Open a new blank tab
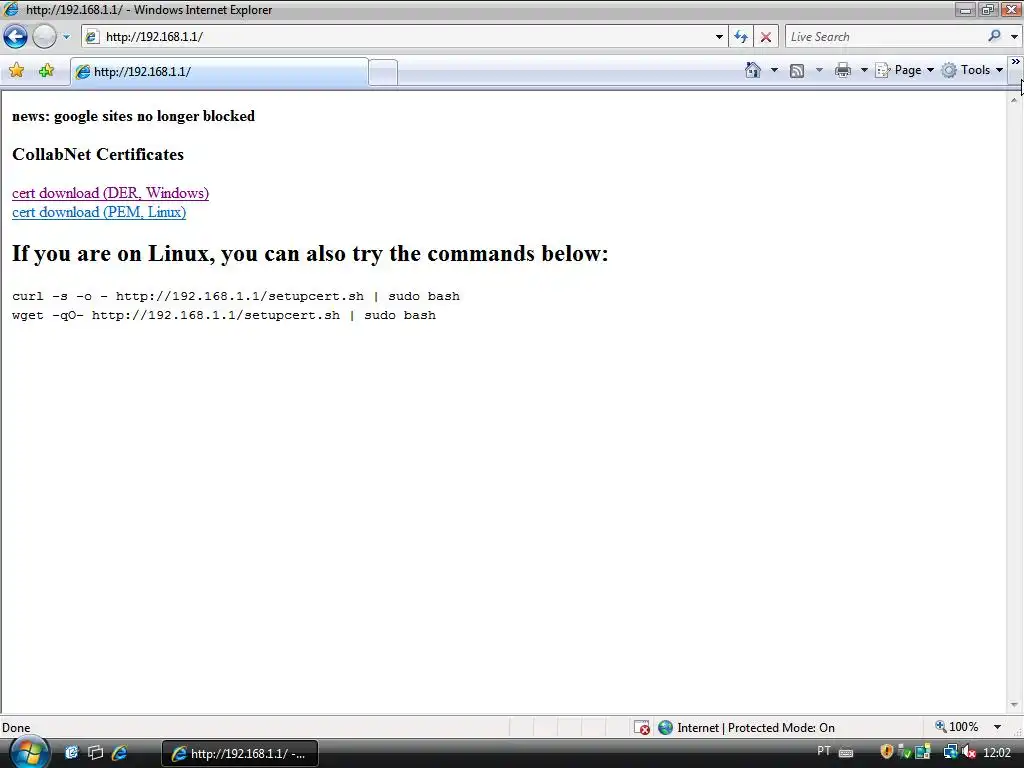This screenshot has width=1024, height=768. 383,72
